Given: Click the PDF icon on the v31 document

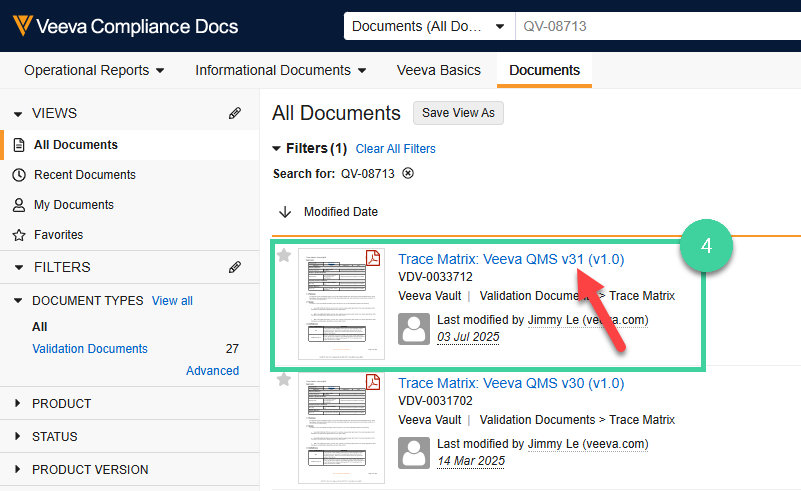Looking at the screenshot, I should [x=373, y=258].
